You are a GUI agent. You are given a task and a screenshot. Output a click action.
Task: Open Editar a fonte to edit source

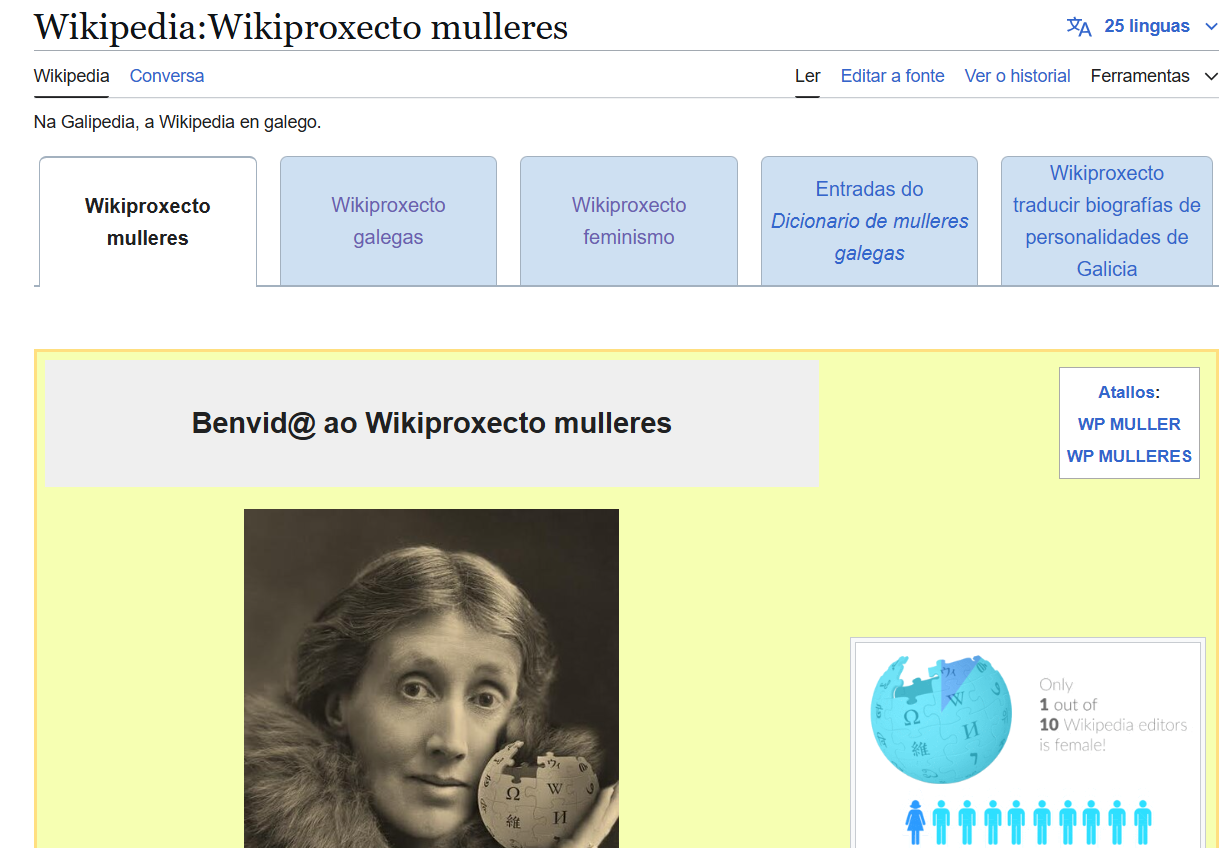click(893, 76)
